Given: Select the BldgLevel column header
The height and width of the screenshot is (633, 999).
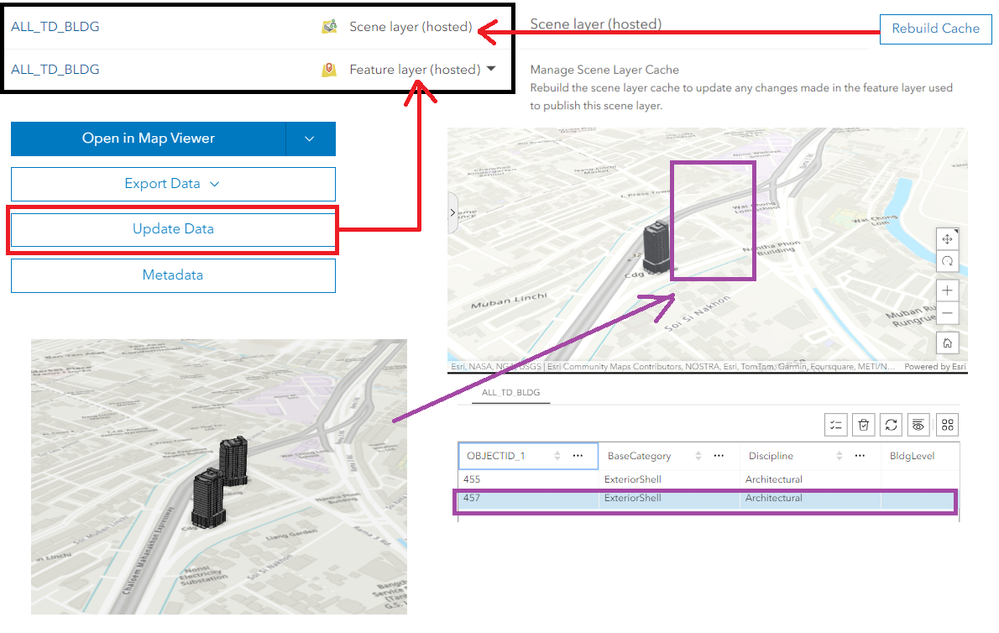Looking at the screenshot, I should [x=912, y=456].
